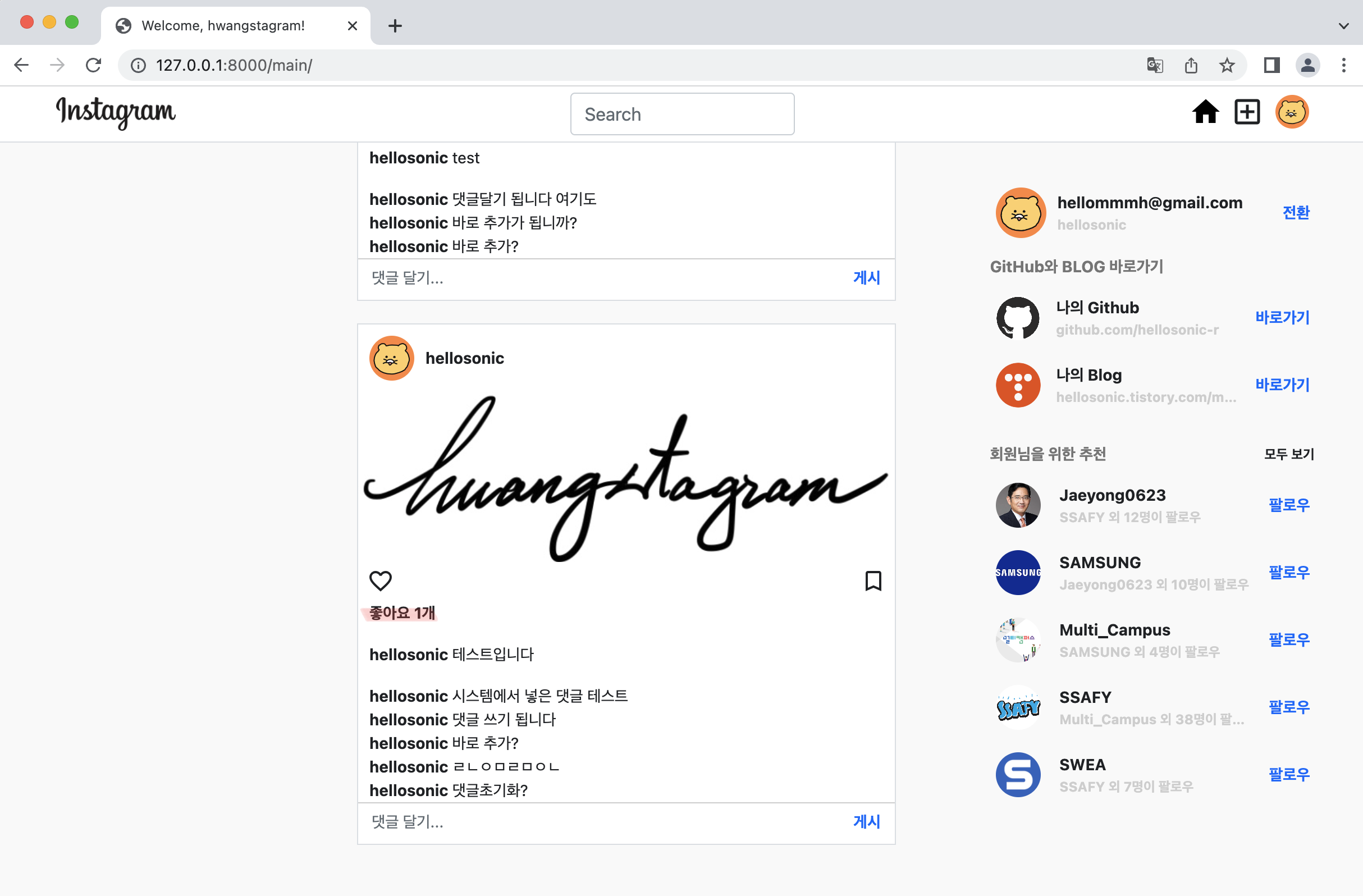
Task: Like the hwangstagram post with heart icon
Action: click(380, 580)
